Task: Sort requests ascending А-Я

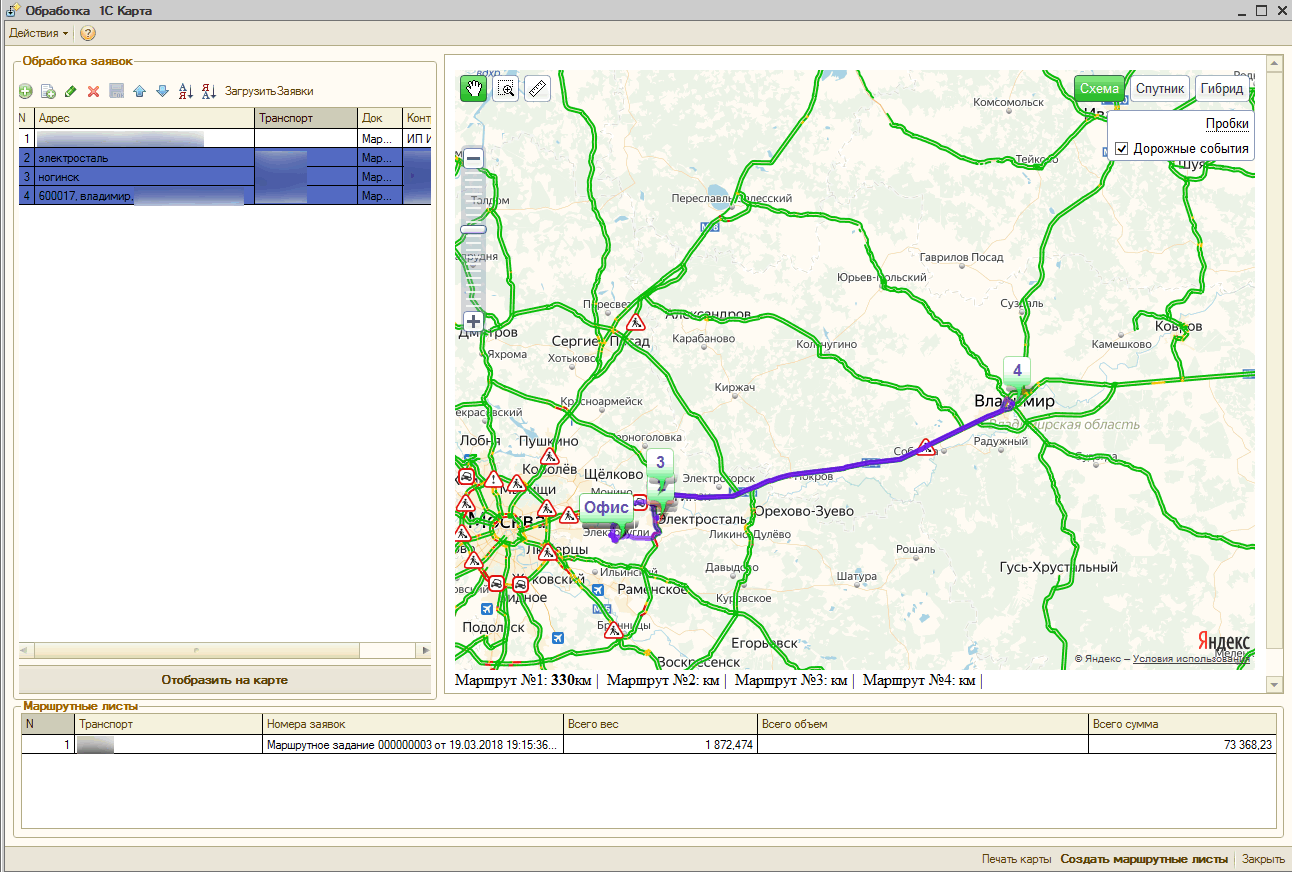Action: 186,91
